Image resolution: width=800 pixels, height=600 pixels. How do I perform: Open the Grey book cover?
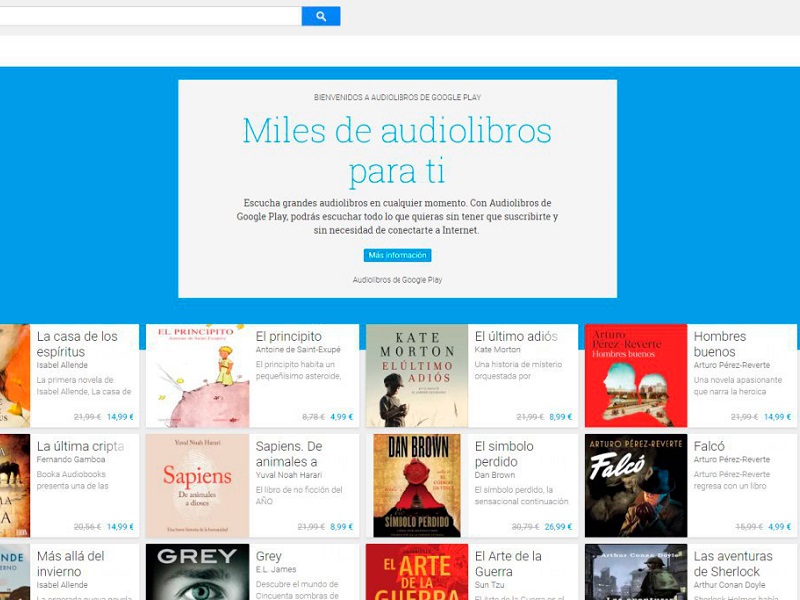(x=197, y=572)
